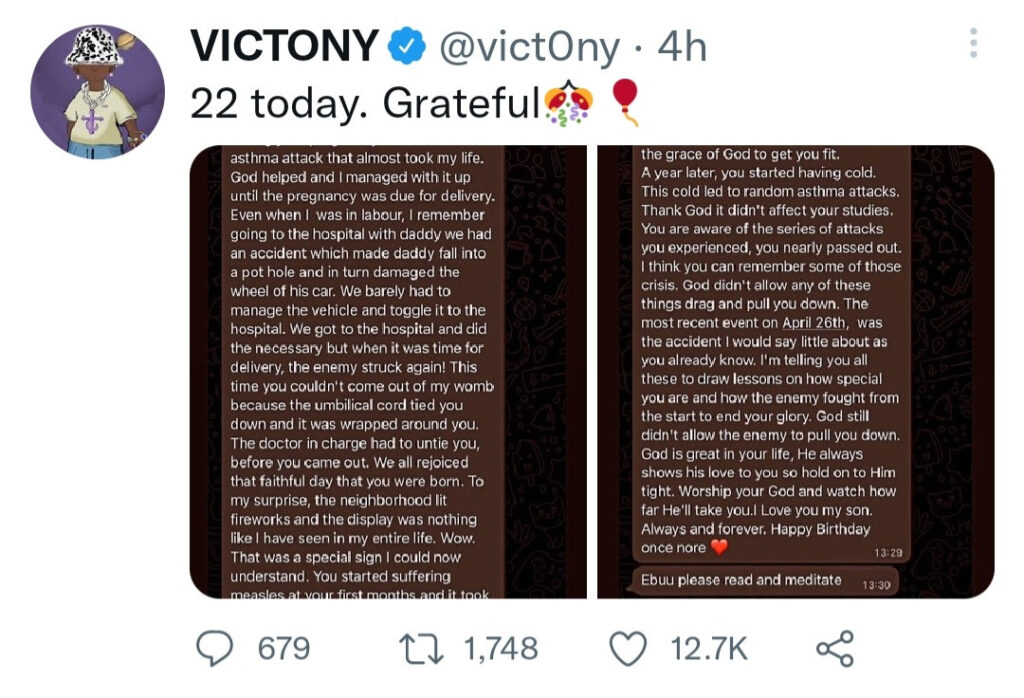Click the 12.7K likes count
The image size is (1024, 698).
[709, 649]
